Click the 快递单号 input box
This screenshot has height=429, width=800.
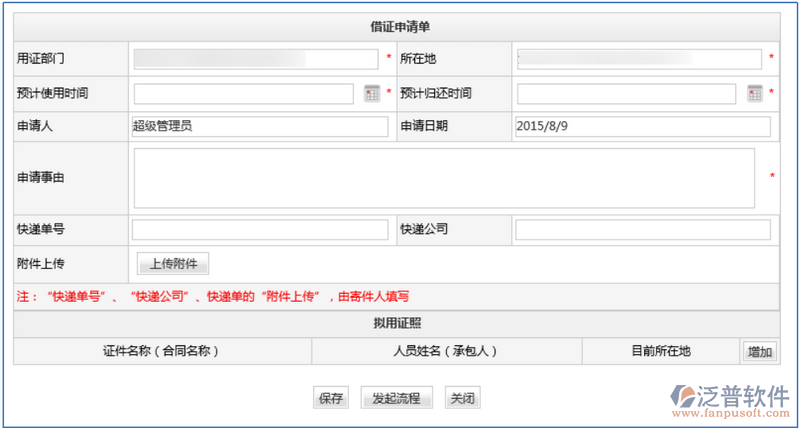click(259, 230)
